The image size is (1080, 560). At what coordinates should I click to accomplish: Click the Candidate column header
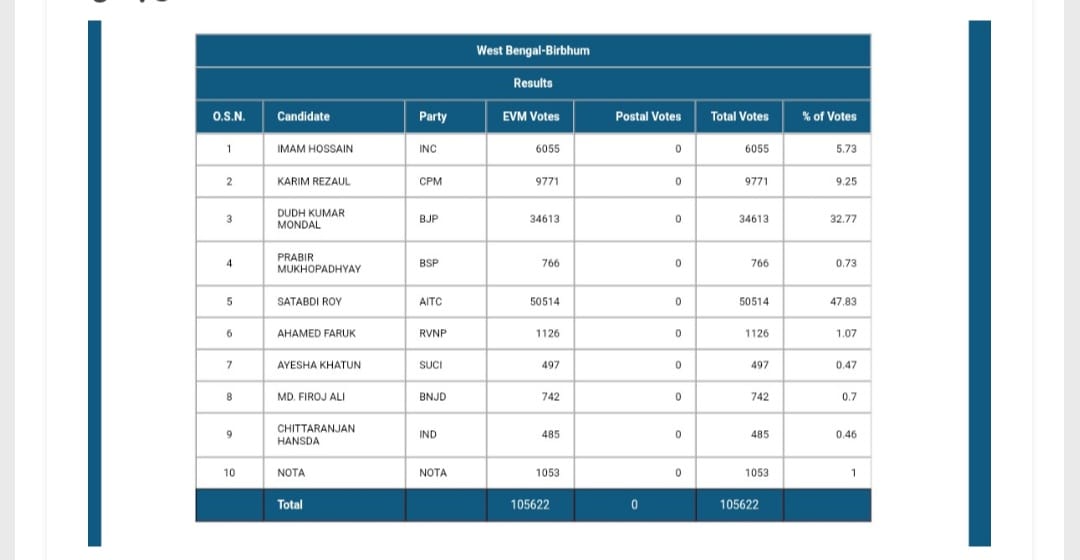pos(334,116)
